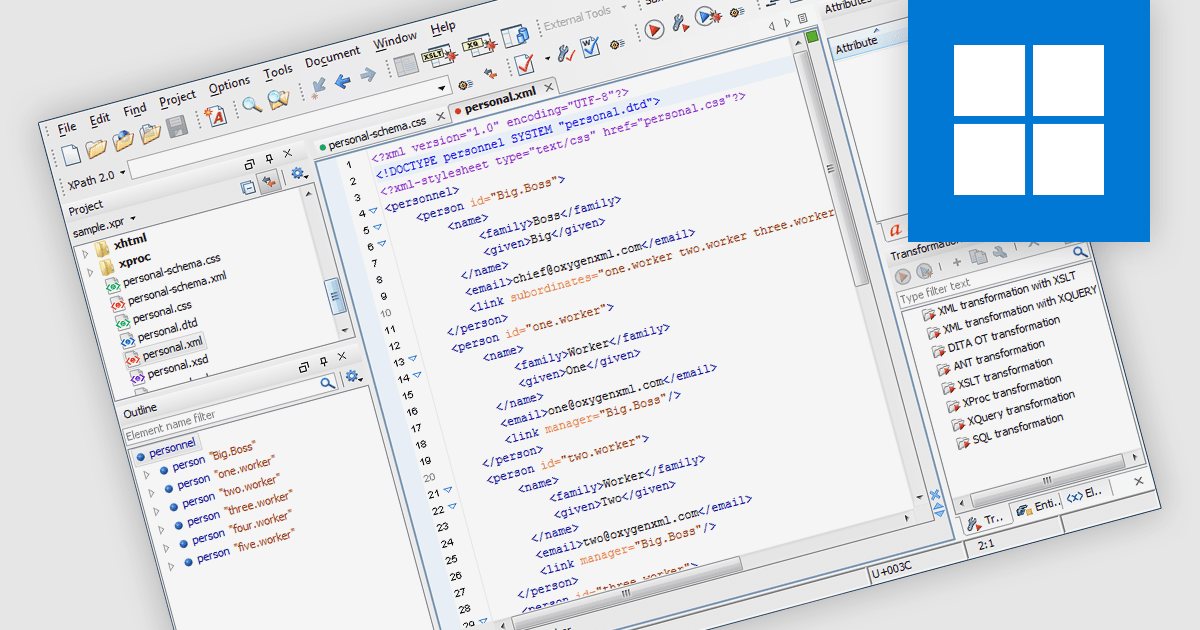Open the XSLT debugger icon
The width and height of the screenshot is (1200, 630).
[x=437, y=57]
